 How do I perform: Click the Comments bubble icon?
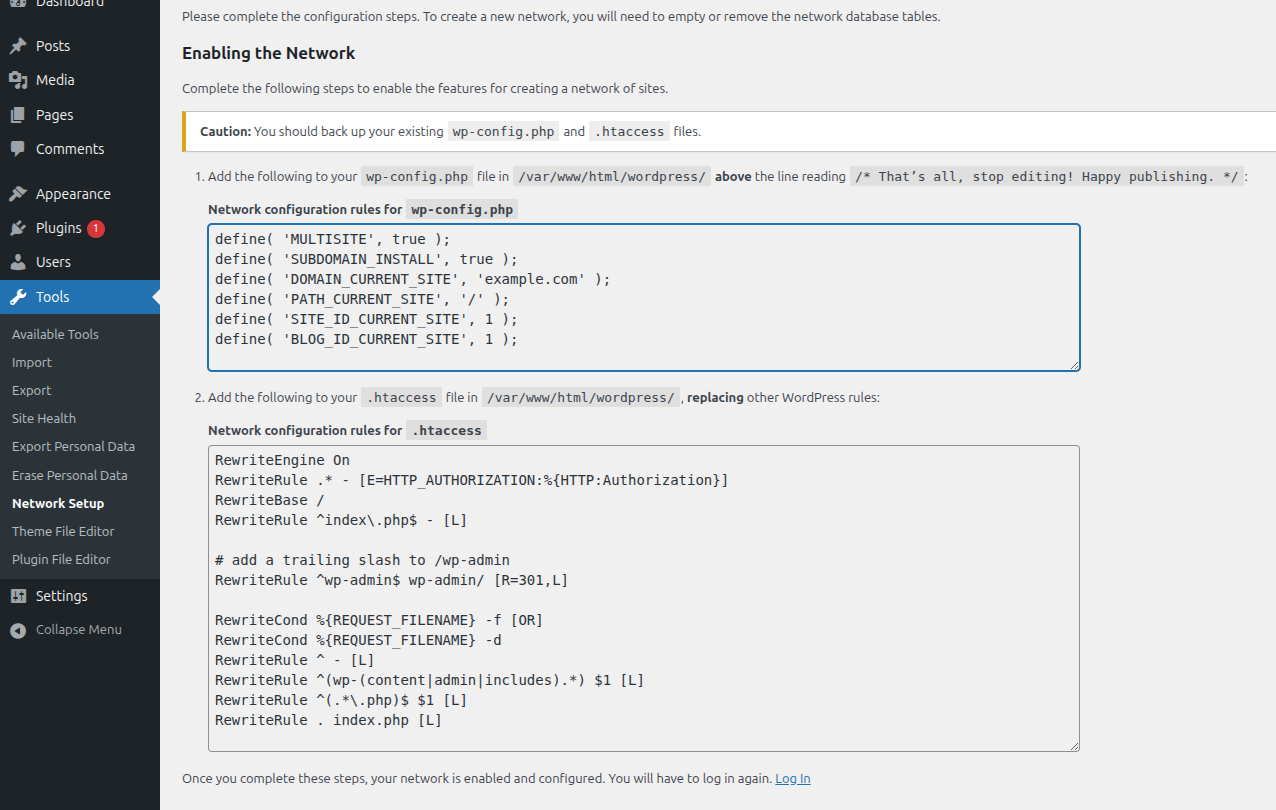(18, 149)
